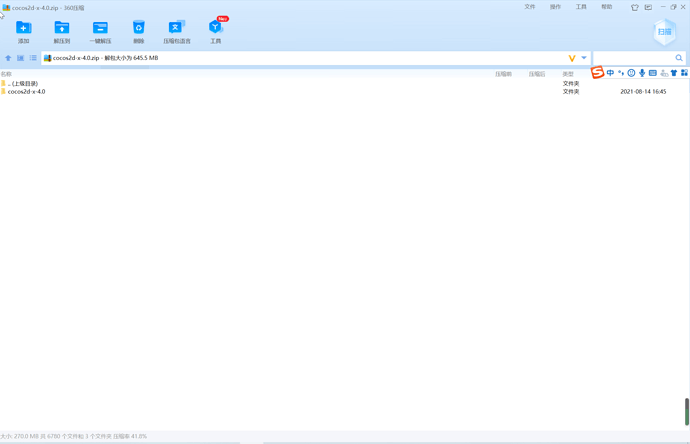Click the up-arrow to go to parent folder
The image size is (690, 444).
pyautogui.click(x=8, y=58)
